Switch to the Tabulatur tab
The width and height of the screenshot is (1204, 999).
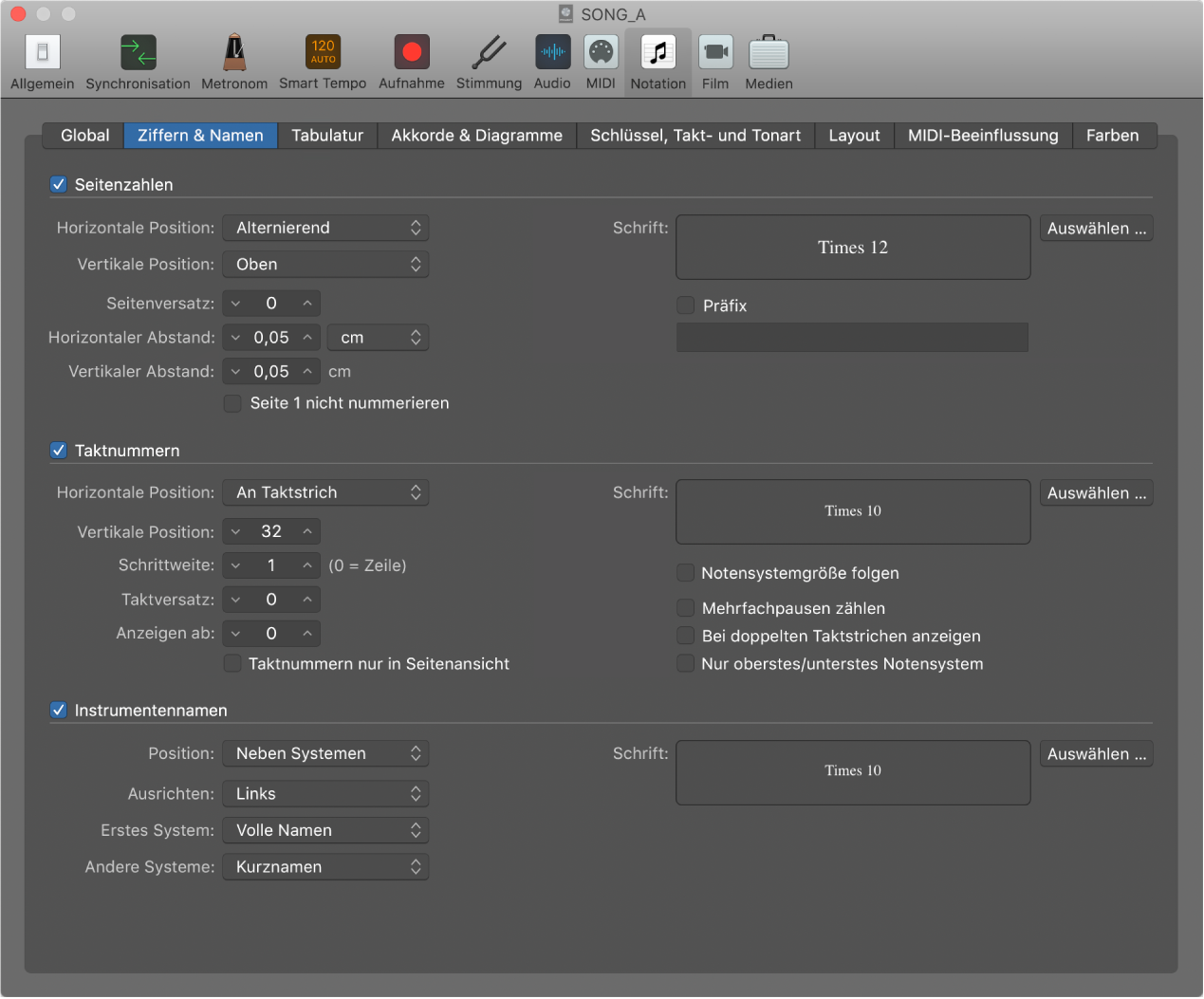click(327, 136)
